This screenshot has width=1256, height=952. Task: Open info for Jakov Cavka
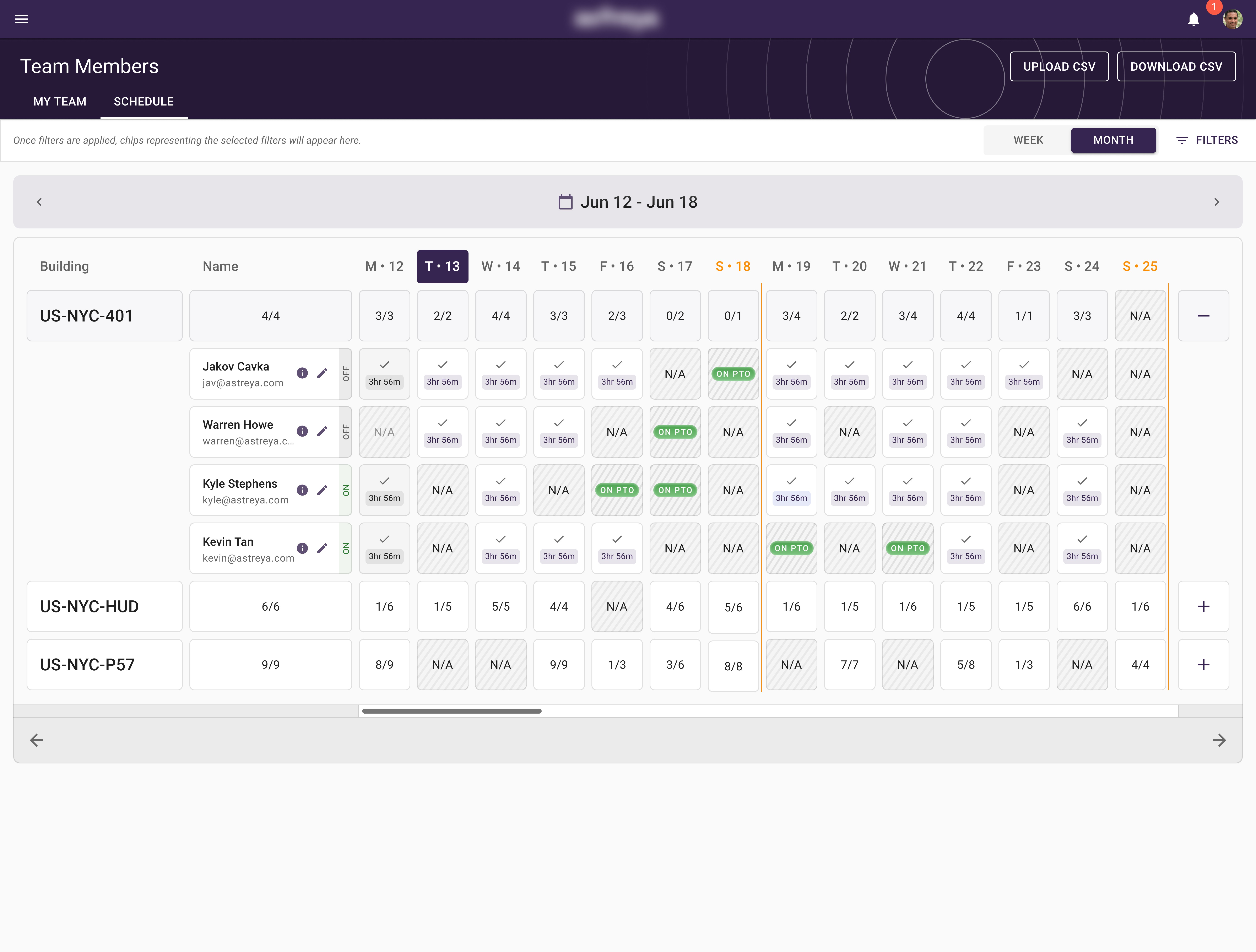303,373
